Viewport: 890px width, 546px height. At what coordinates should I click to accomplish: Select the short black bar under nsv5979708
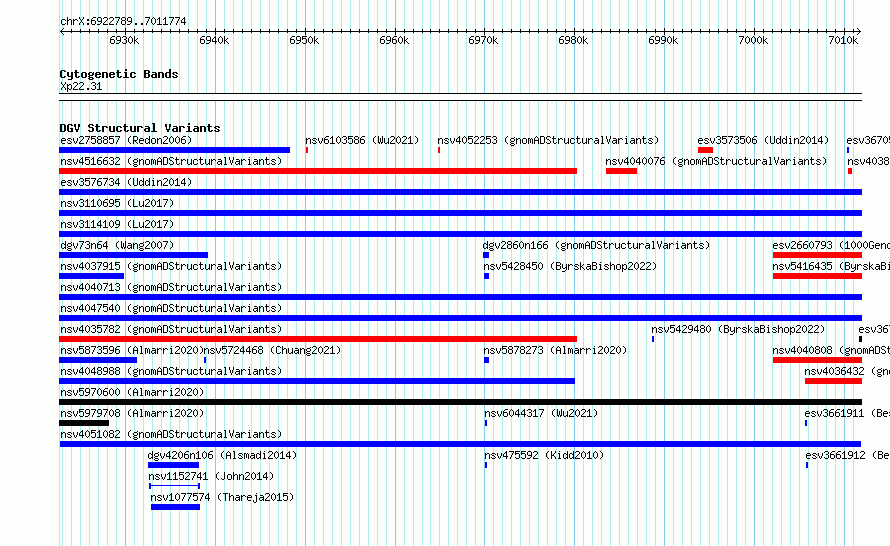84,423
